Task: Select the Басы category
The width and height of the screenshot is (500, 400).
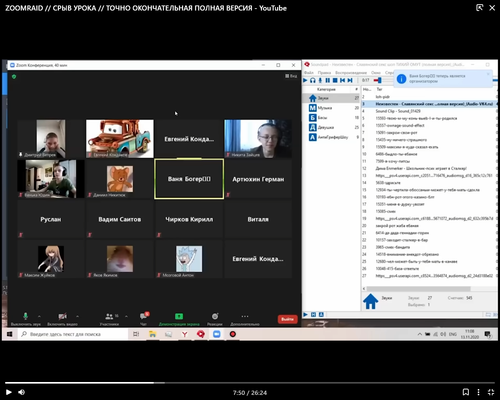Action: 332,117
